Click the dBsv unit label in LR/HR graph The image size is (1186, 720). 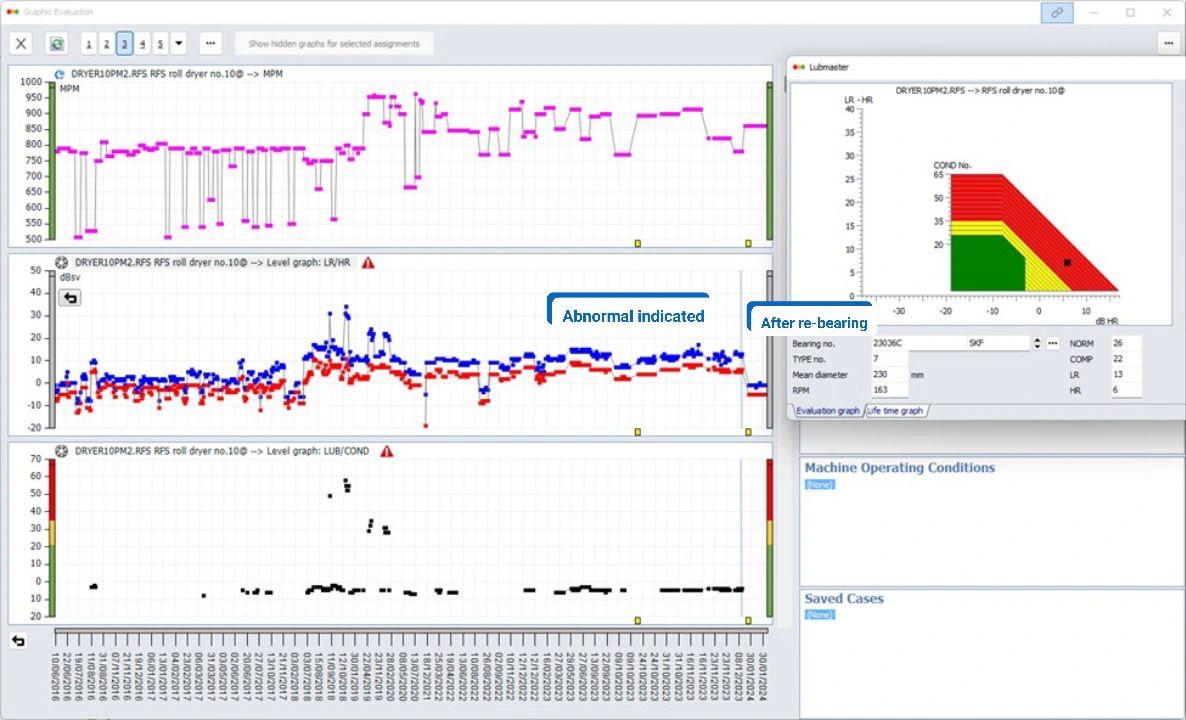click(x=70, y=278)
